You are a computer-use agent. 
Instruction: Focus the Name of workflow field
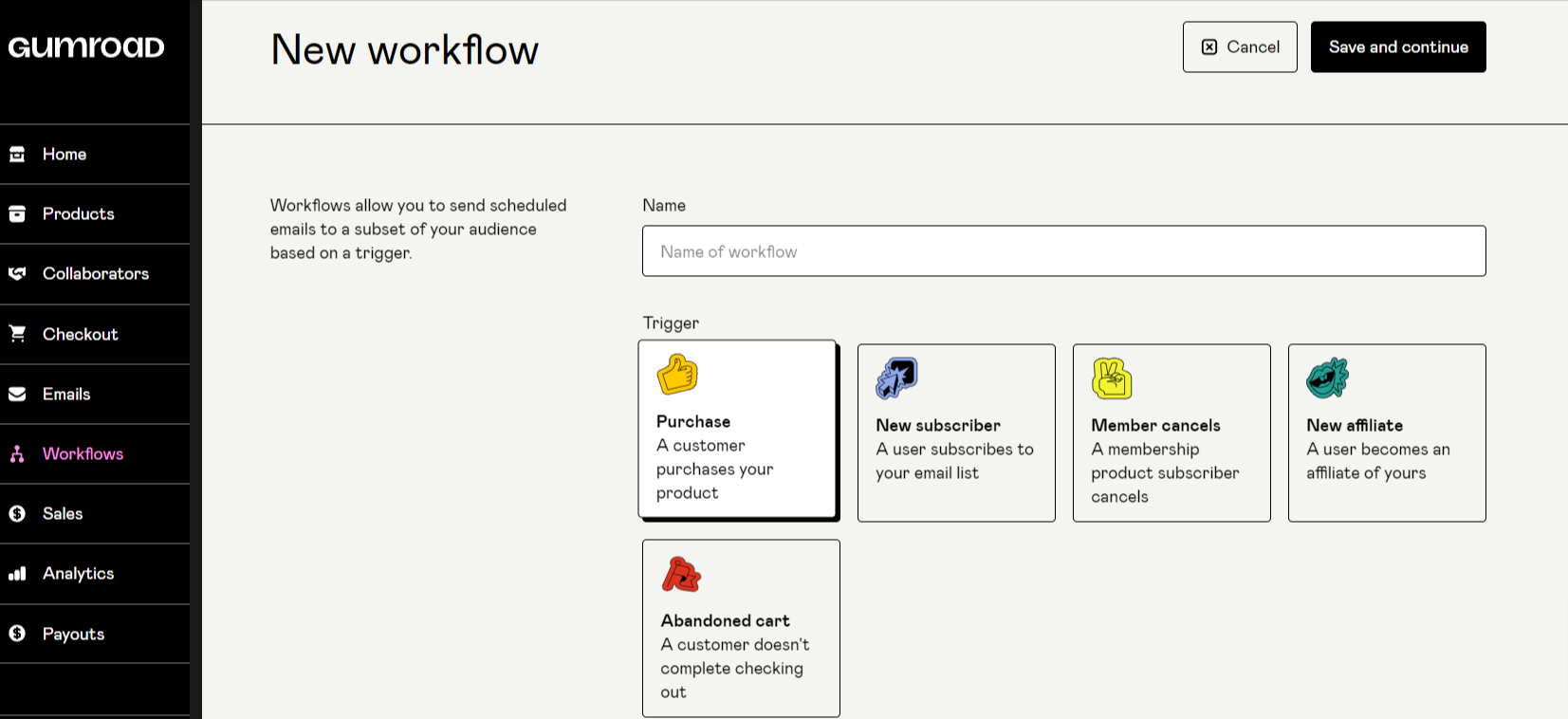(x=1063, y=251)
